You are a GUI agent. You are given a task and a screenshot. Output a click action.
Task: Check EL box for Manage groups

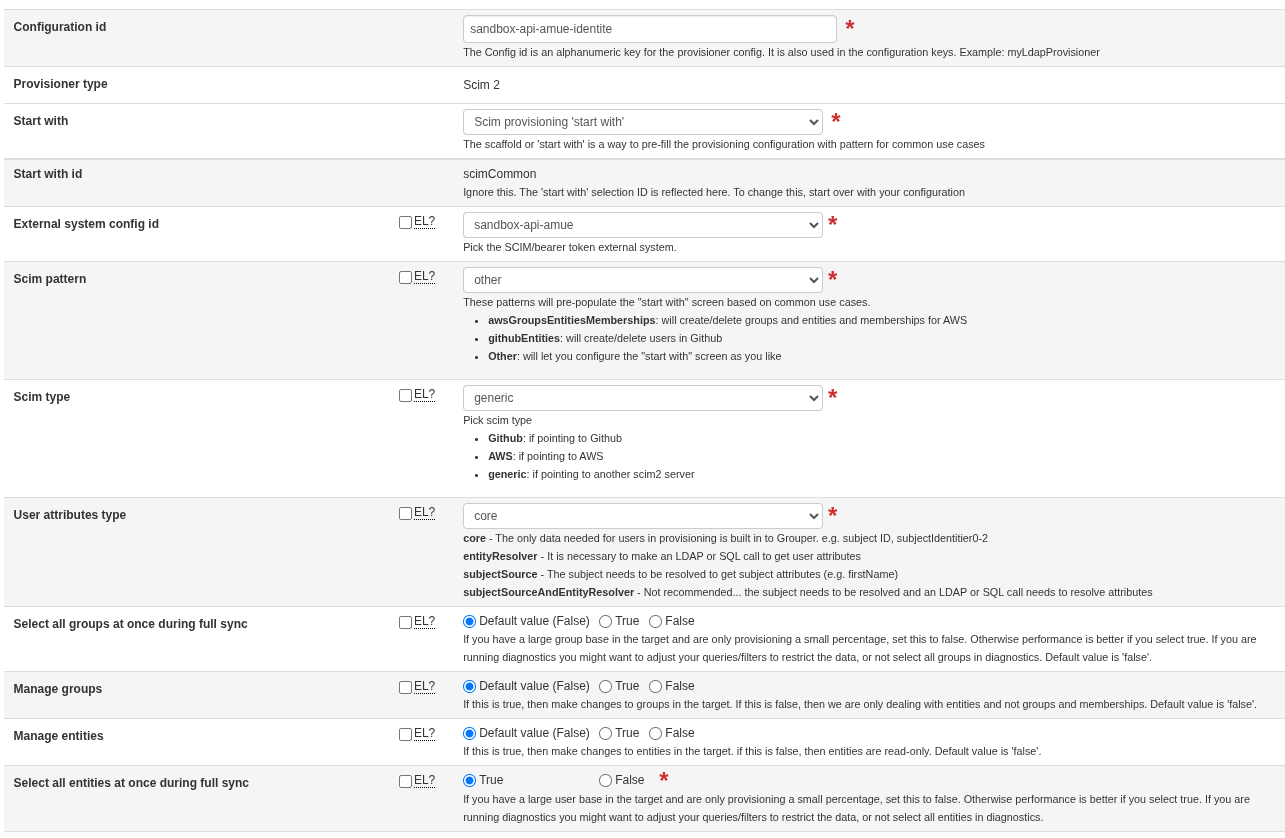point(405,687)
